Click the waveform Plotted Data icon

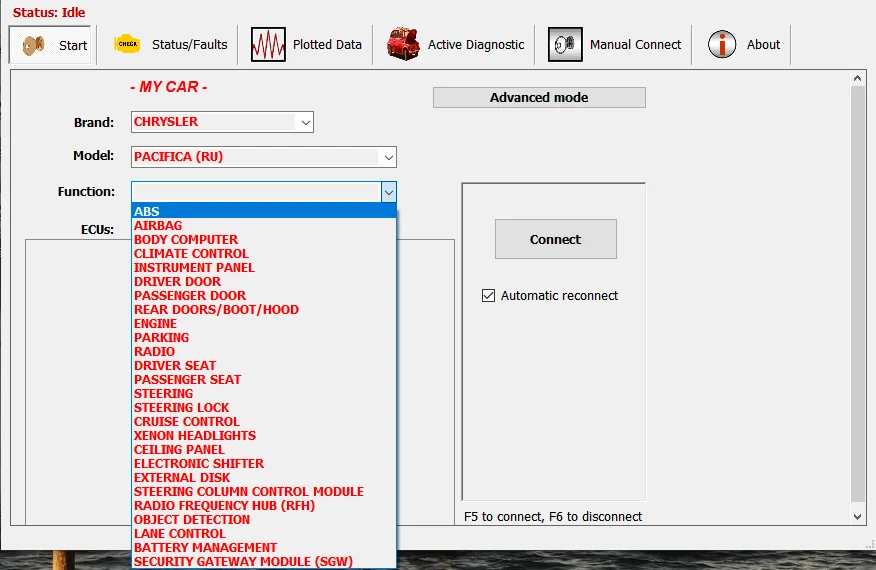(268, 44)
